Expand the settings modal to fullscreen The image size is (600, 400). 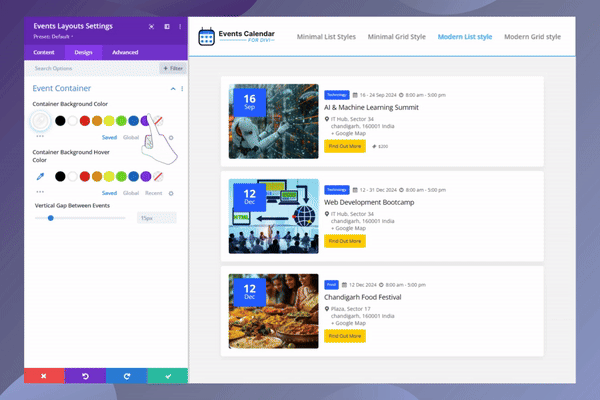tap(152, 26)
